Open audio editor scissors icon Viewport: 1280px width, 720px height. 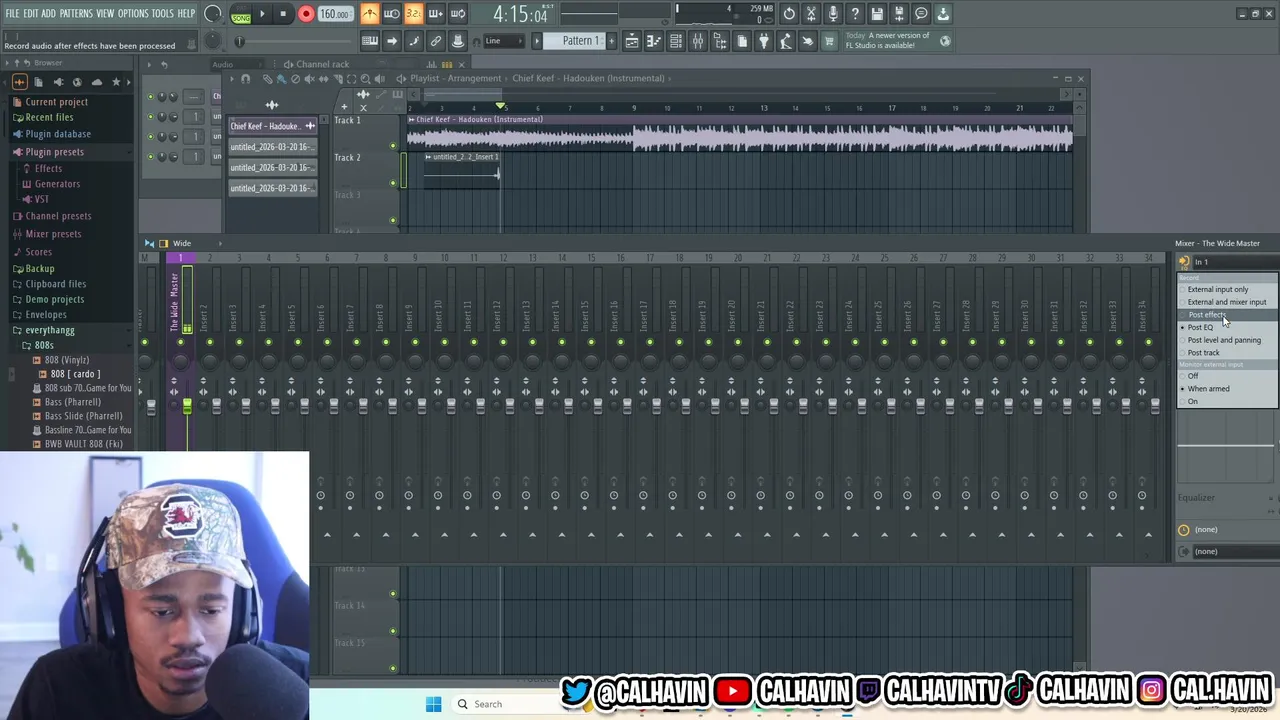click(811, 14)
